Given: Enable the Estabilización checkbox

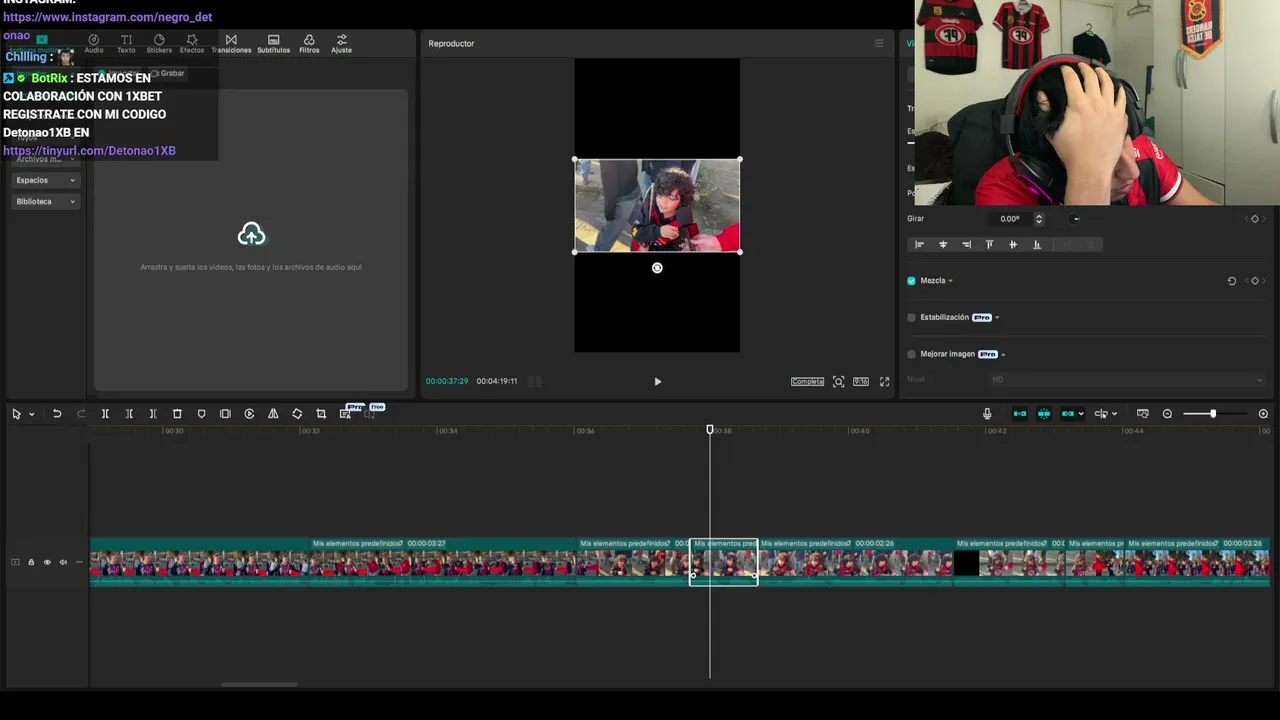Looking at the screenshot, I should coord(911,317).
